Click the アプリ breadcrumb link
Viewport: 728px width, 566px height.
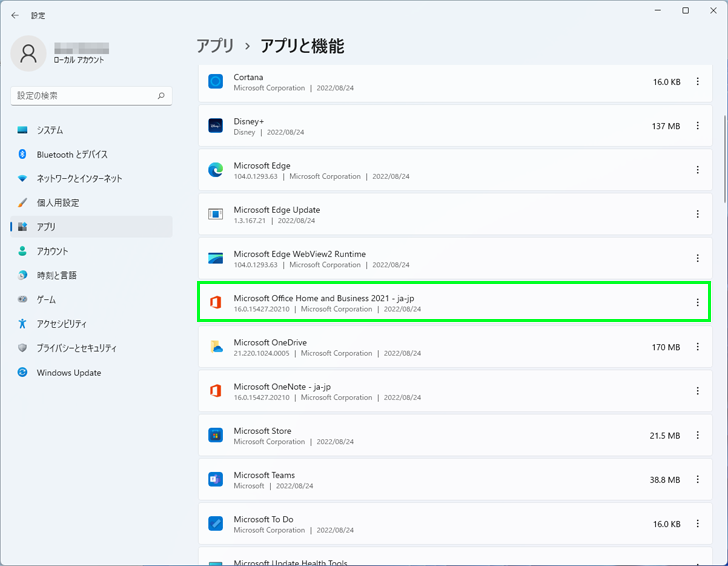click(x=215, y=46)
